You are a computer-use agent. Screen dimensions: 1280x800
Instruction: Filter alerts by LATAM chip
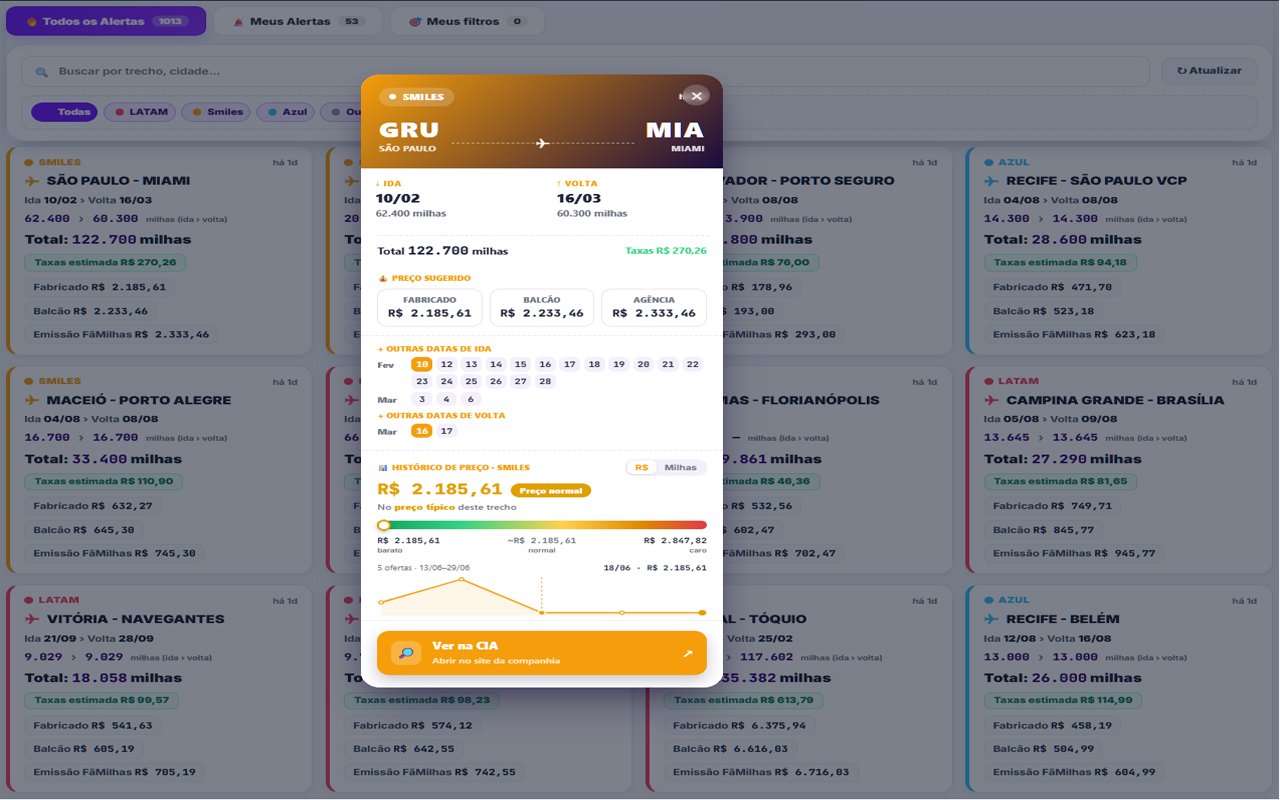coord(140,112)
